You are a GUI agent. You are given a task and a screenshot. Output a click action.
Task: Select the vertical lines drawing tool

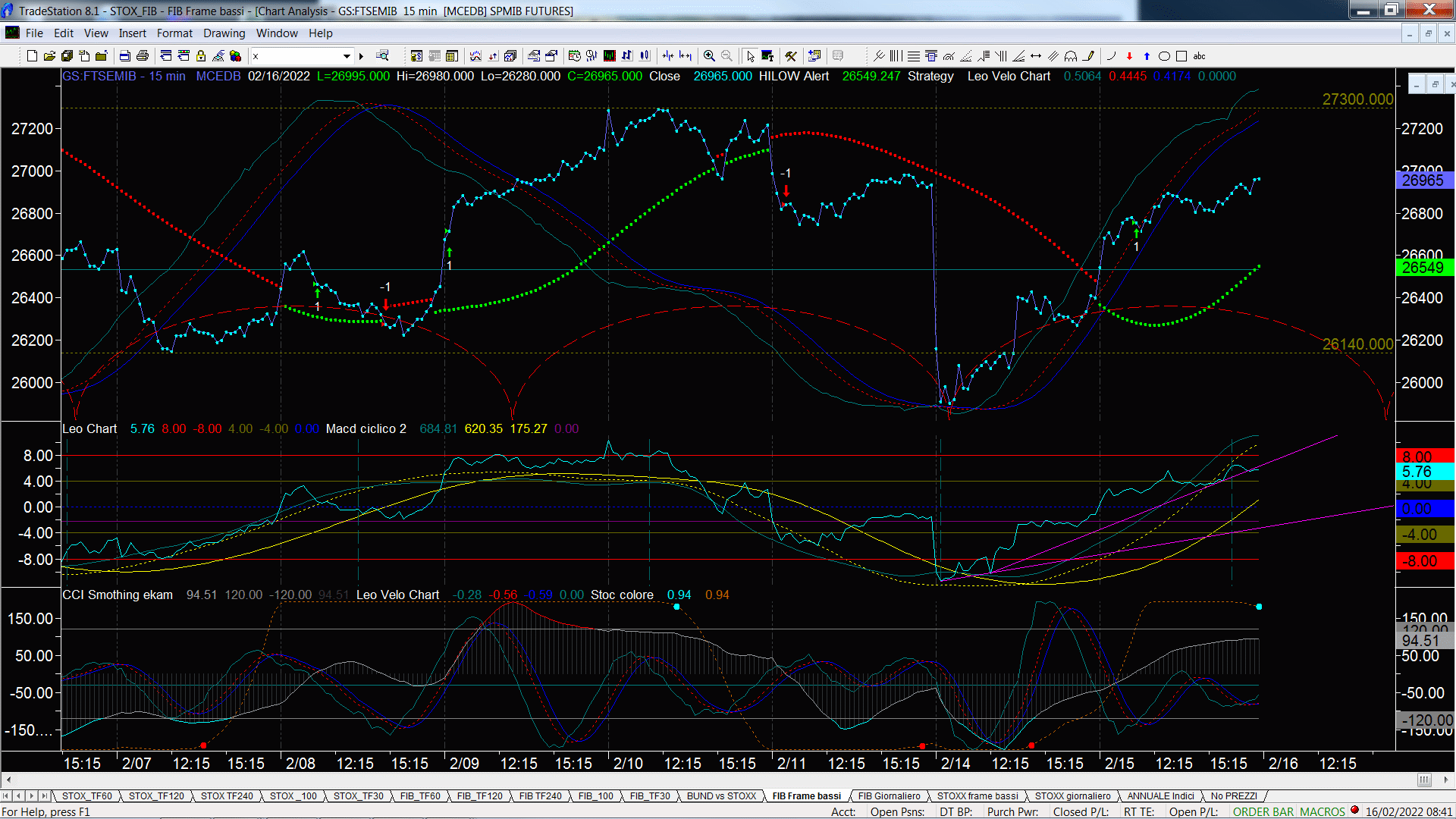pyautogui.click(x=896, y=56)
